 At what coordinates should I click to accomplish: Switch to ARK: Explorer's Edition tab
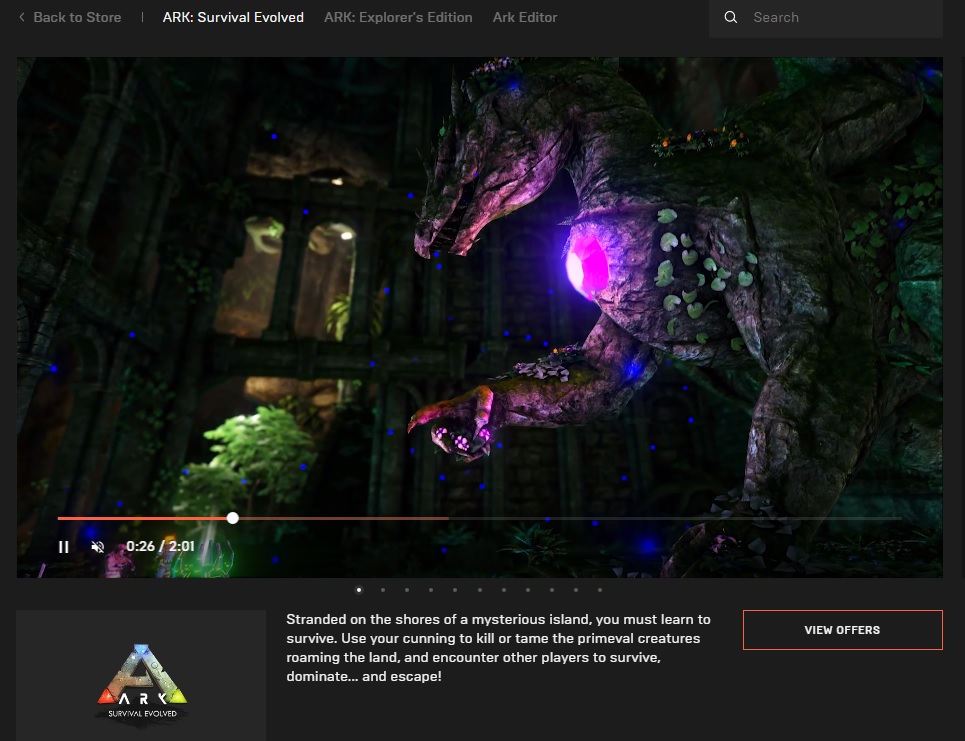point(398,17)
